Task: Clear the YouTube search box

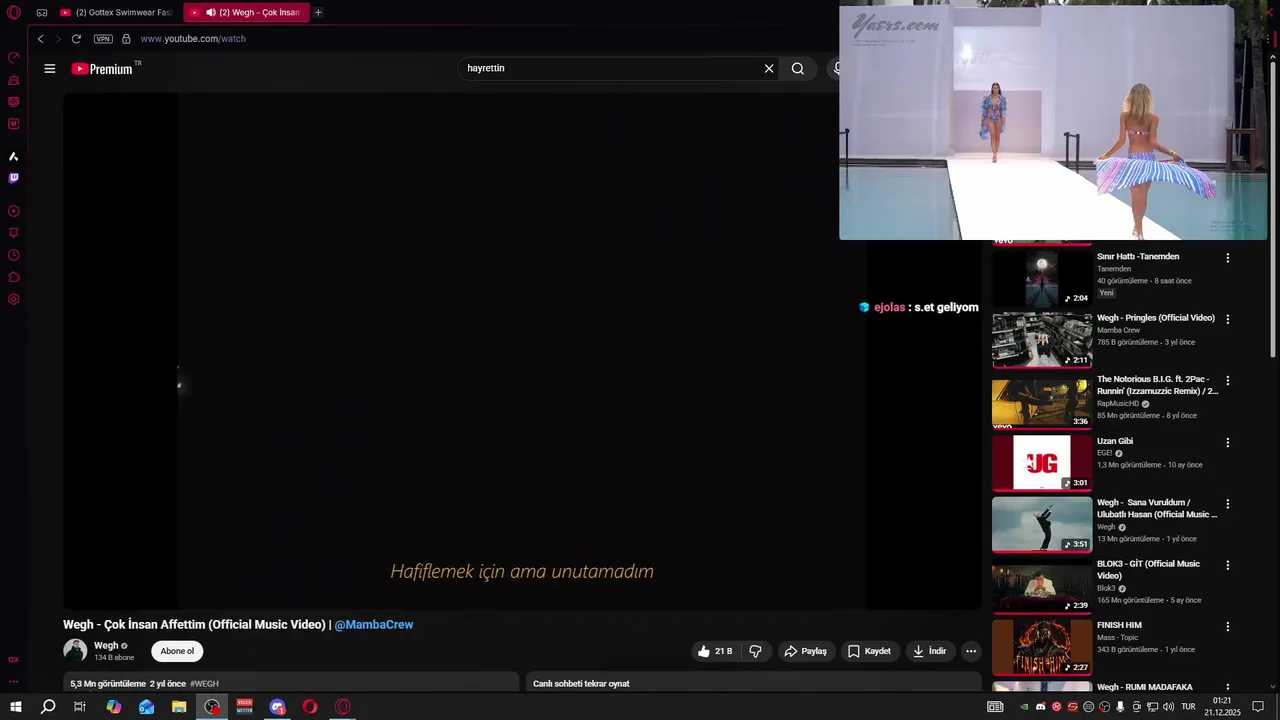Action: coord(769,68)
